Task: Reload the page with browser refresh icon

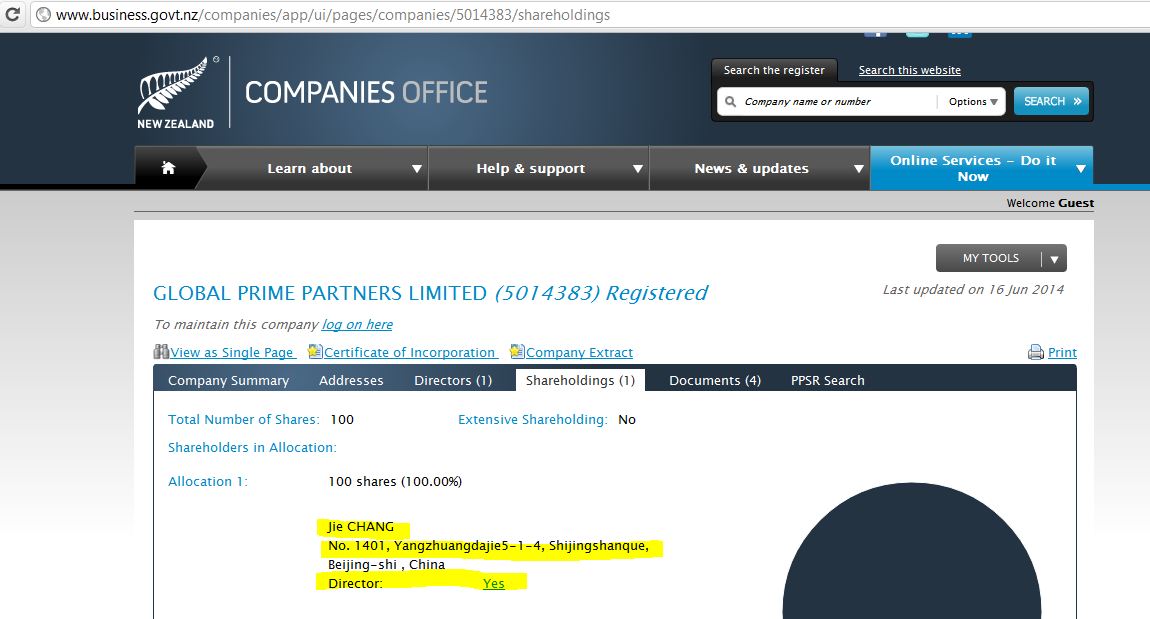Action: 12,14
